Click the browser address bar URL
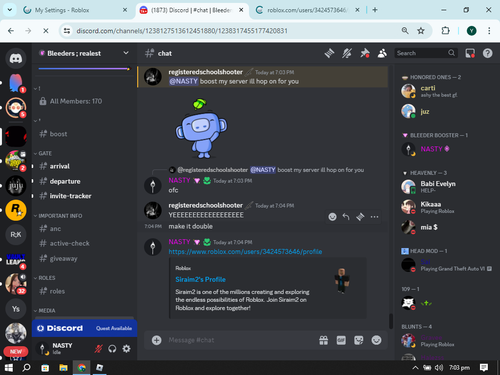The height and width of the screenshot is (375, 500). click(x=182, y=31)
